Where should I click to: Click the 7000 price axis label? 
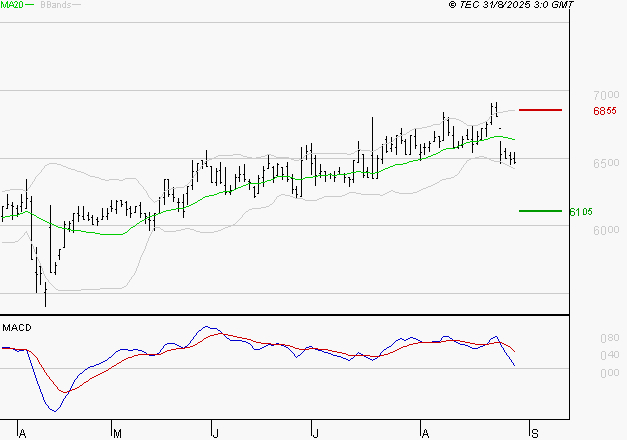point(606,95)
